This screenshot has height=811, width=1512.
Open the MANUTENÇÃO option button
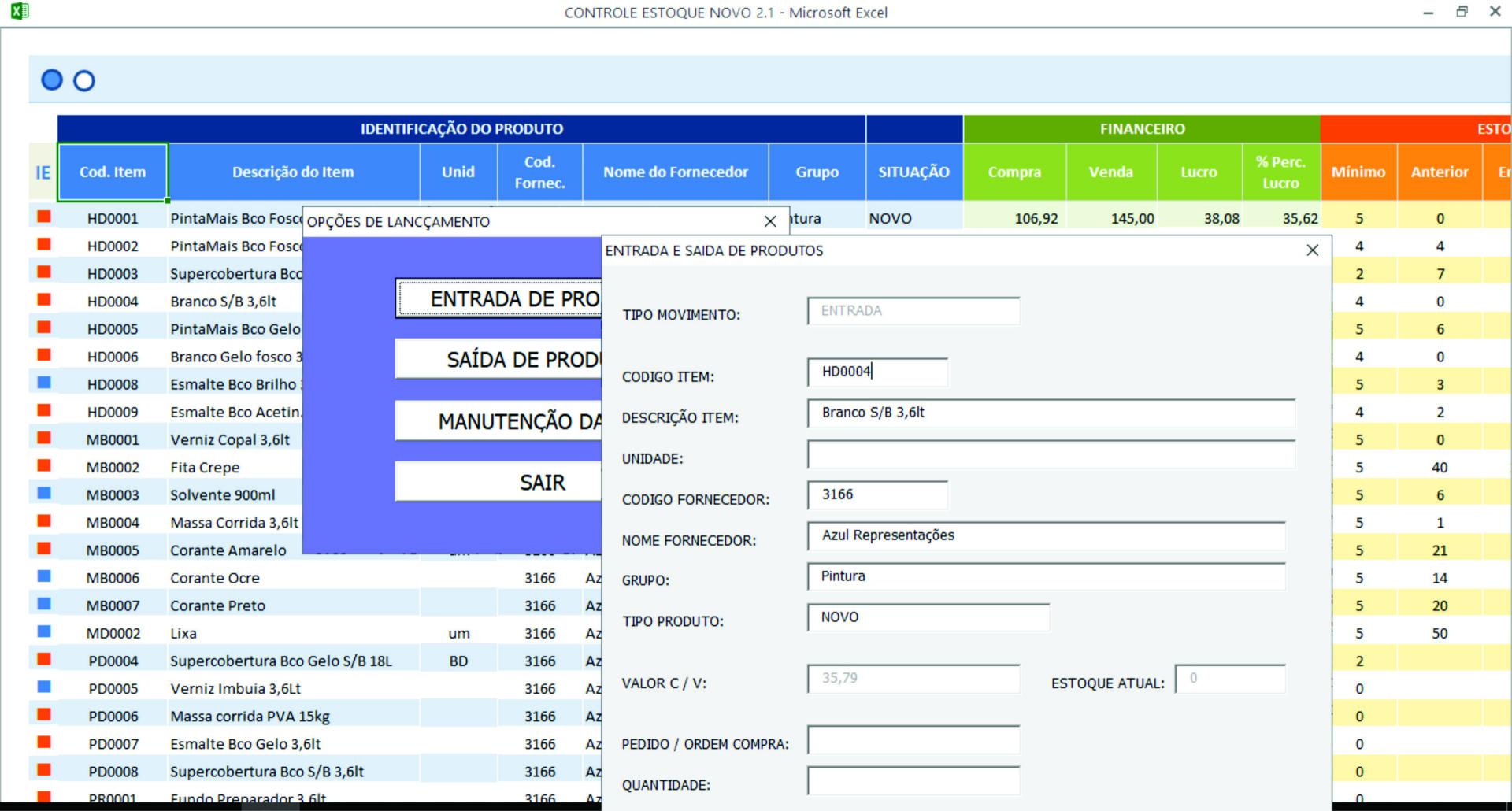click(498, 421)
